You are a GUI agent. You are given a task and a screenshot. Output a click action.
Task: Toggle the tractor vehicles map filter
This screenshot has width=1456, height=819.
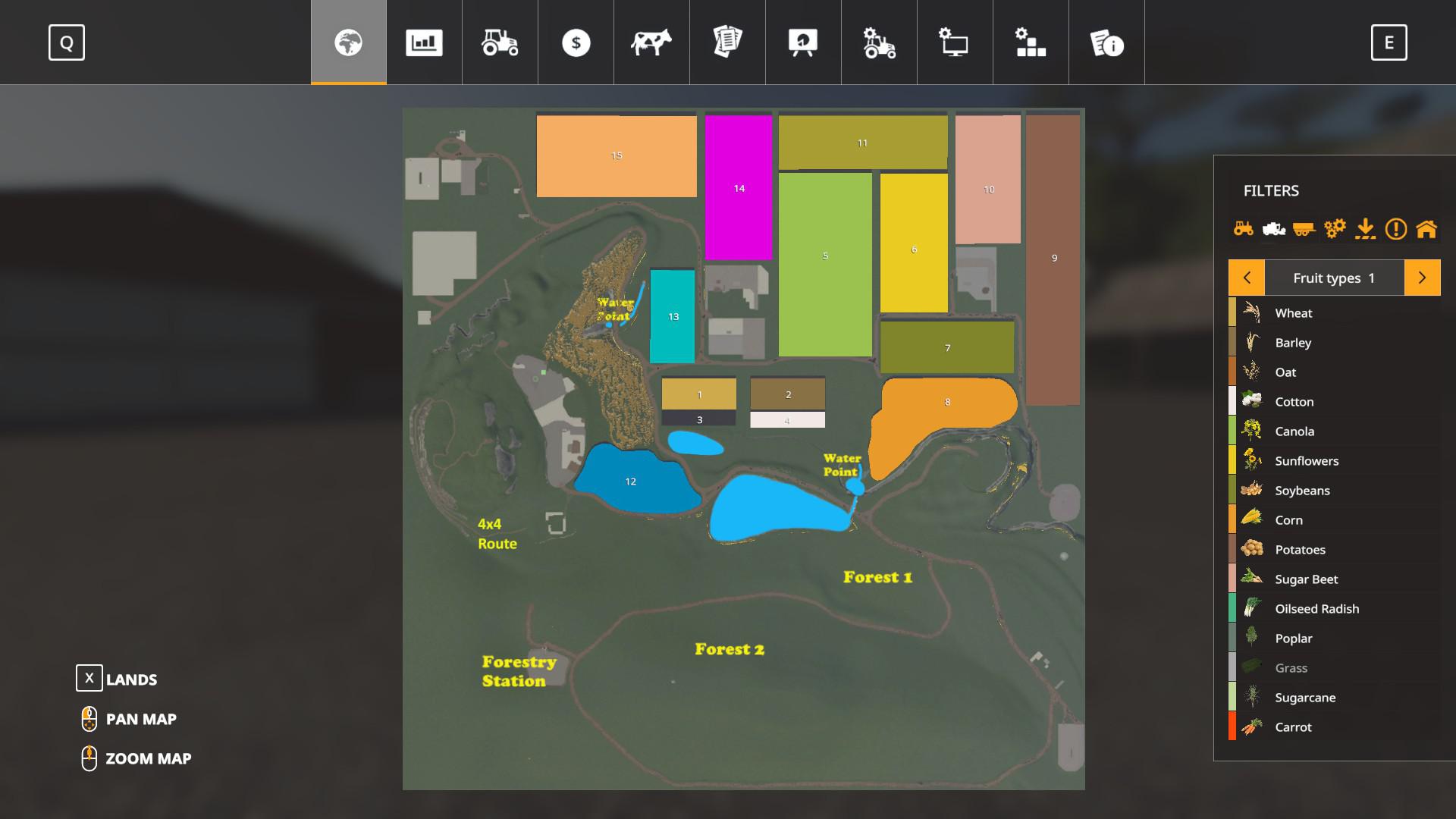[1243, 228]
